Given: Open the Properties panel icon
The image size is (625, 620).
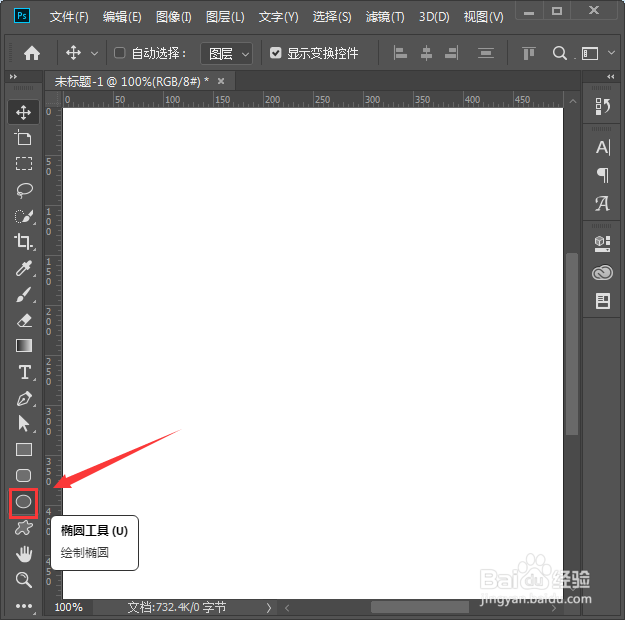Looking at the screenshot, I should pyautogui.click(x=602, y=301).
